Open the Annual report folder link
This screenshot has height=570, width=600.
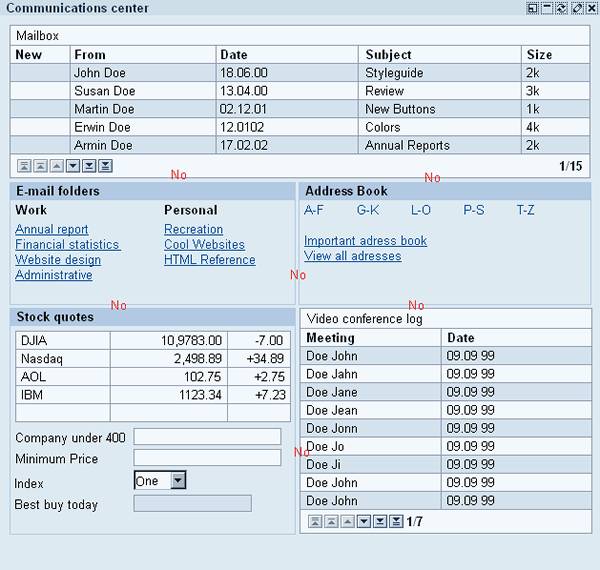pyautogui.click(x=52, y=230)
